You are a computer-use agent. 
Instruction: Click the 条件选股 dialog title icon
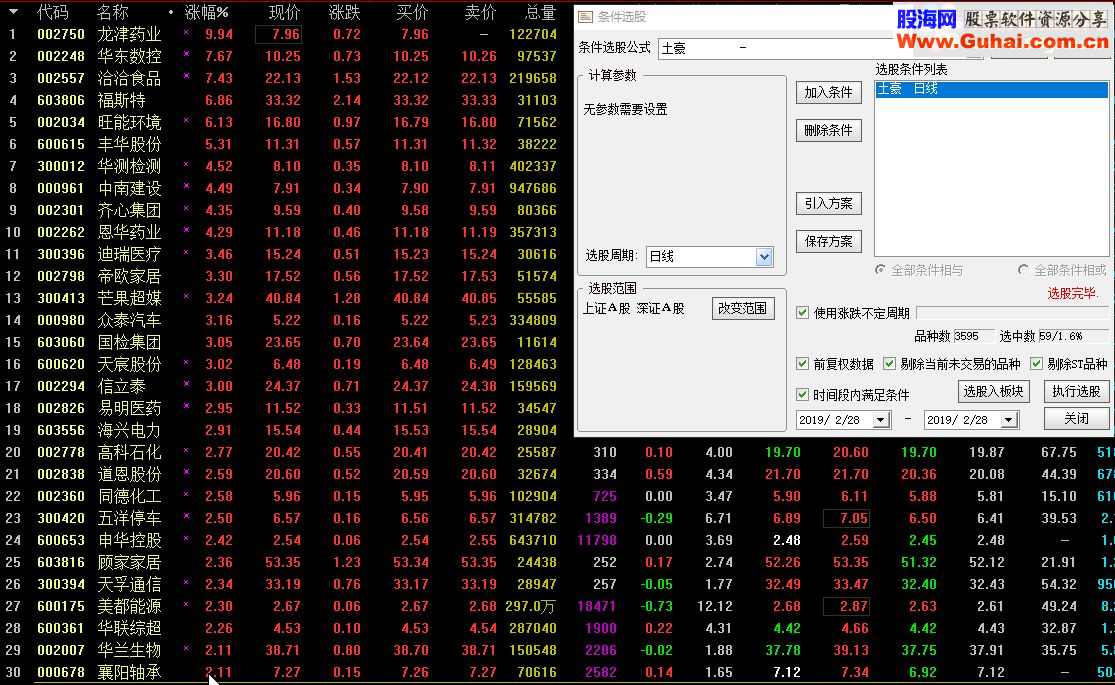[x=585, y=16]
